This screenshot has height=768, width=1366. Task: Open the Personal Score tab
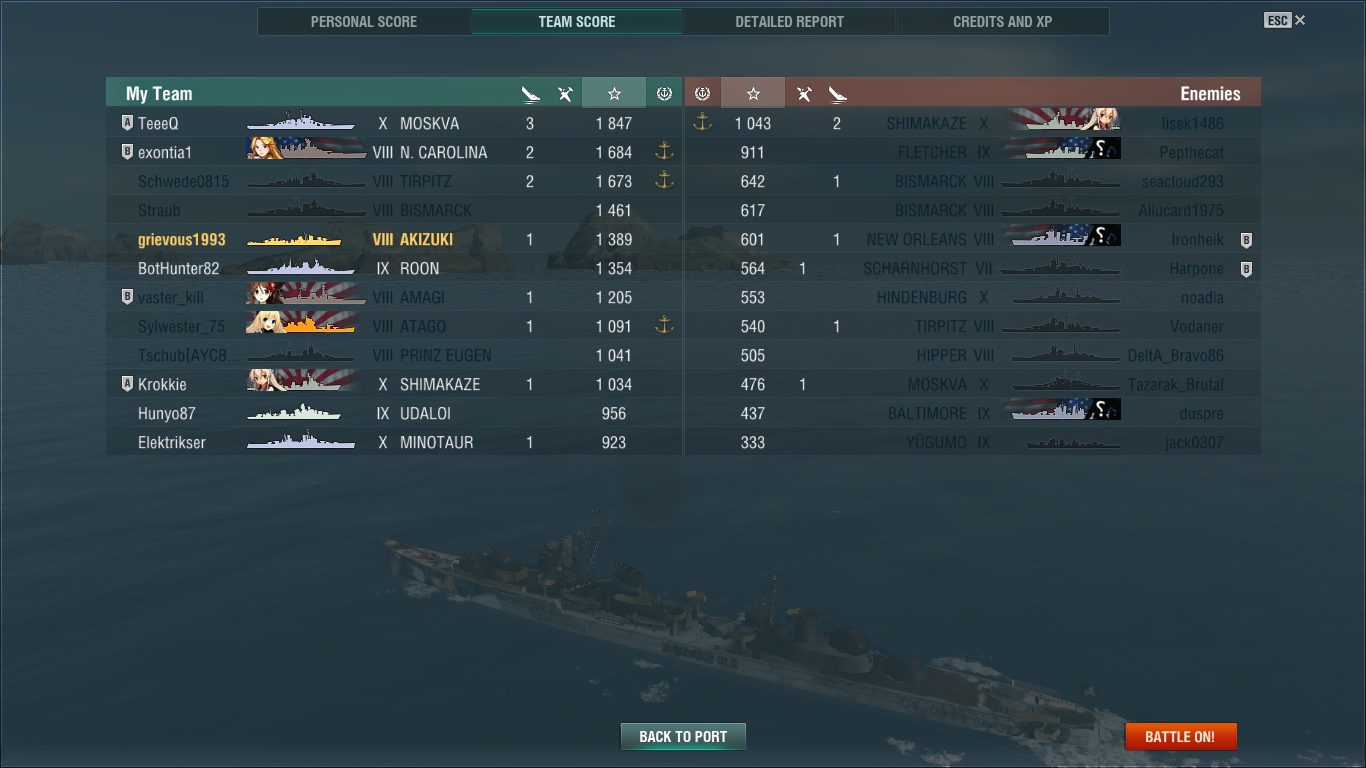364,21
